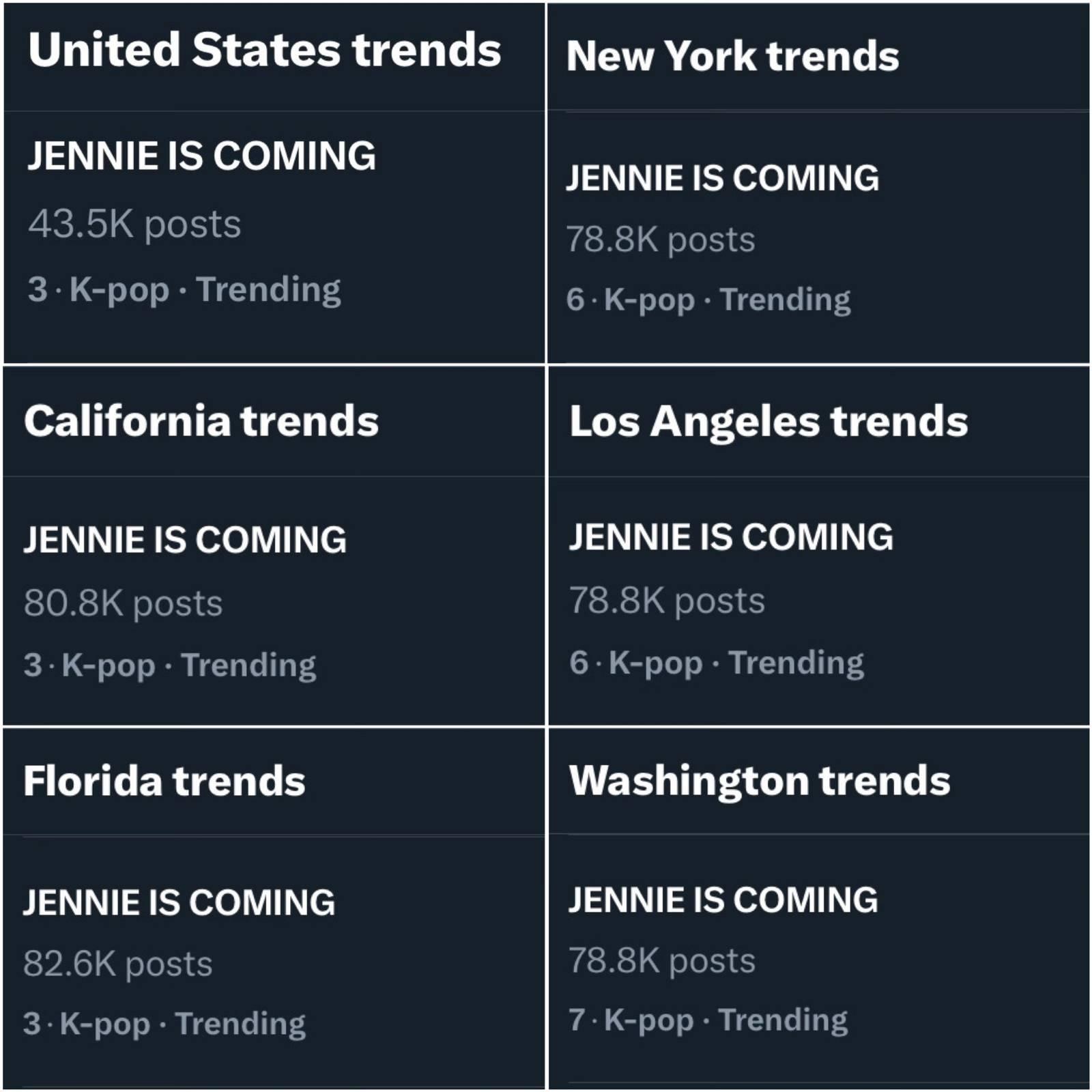Click 7 · K-pop · Trending label

click(708, 1020)
